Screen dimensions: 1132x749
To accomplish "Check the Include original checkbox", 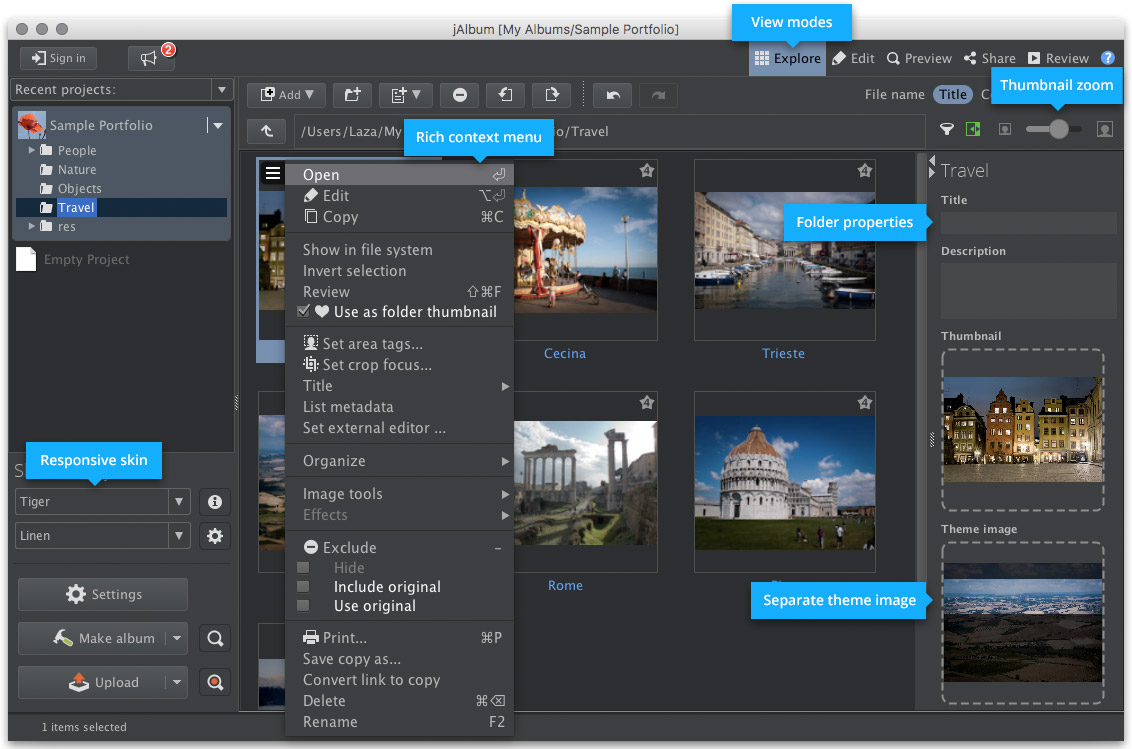I will pos(304,587).
